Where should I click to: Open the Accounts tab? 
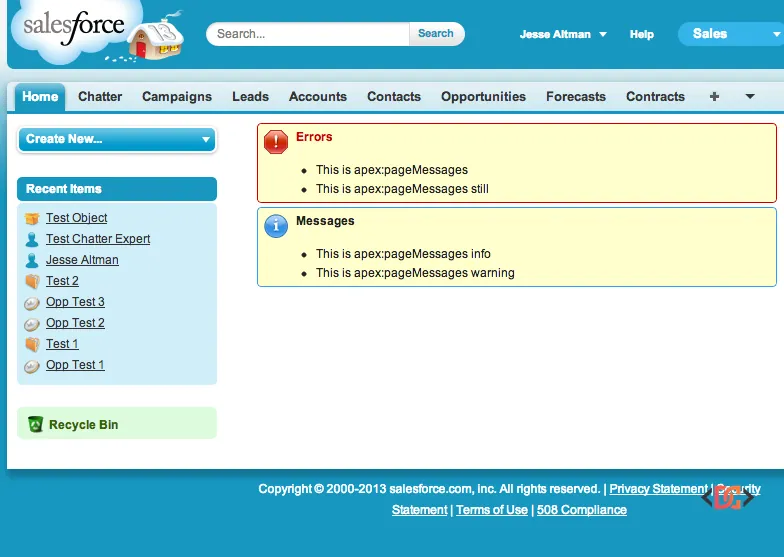(x=318, y=96)
